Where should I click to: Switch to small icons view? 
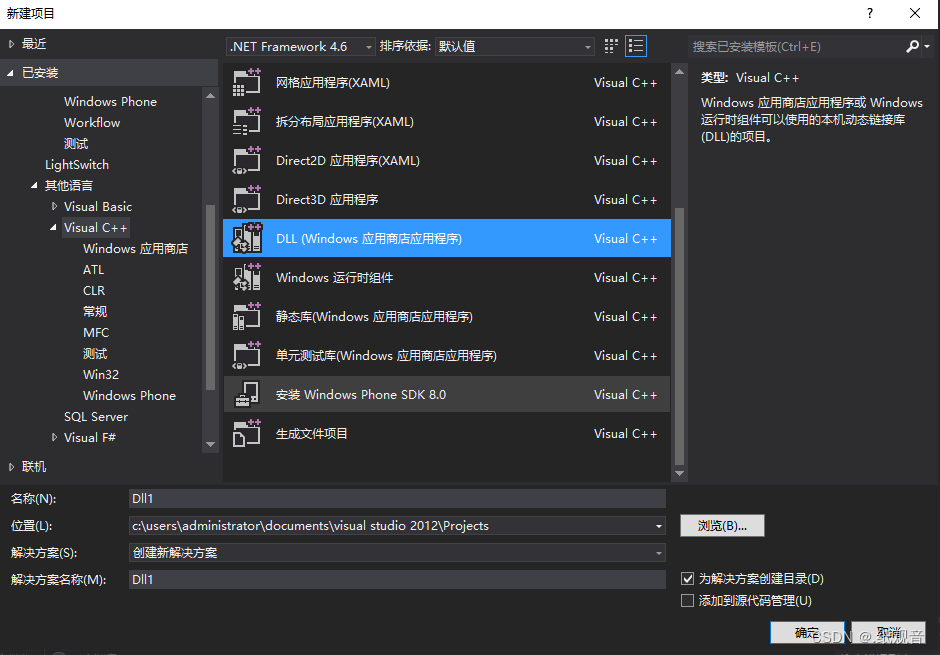point(610,45)
